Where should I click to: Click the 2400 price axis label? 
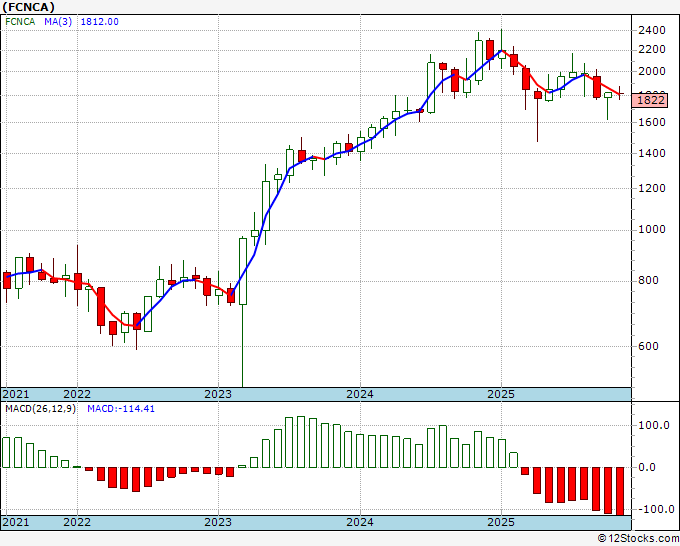pos(652,30)
